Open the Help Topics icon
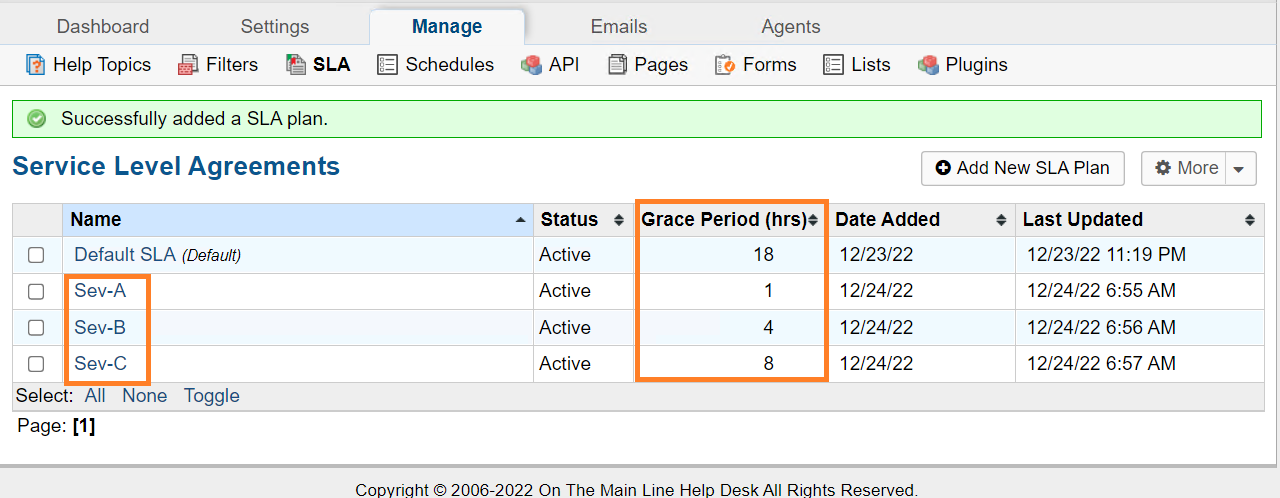The width and height of the screenshot is (1280, 498). click(36, 65)
